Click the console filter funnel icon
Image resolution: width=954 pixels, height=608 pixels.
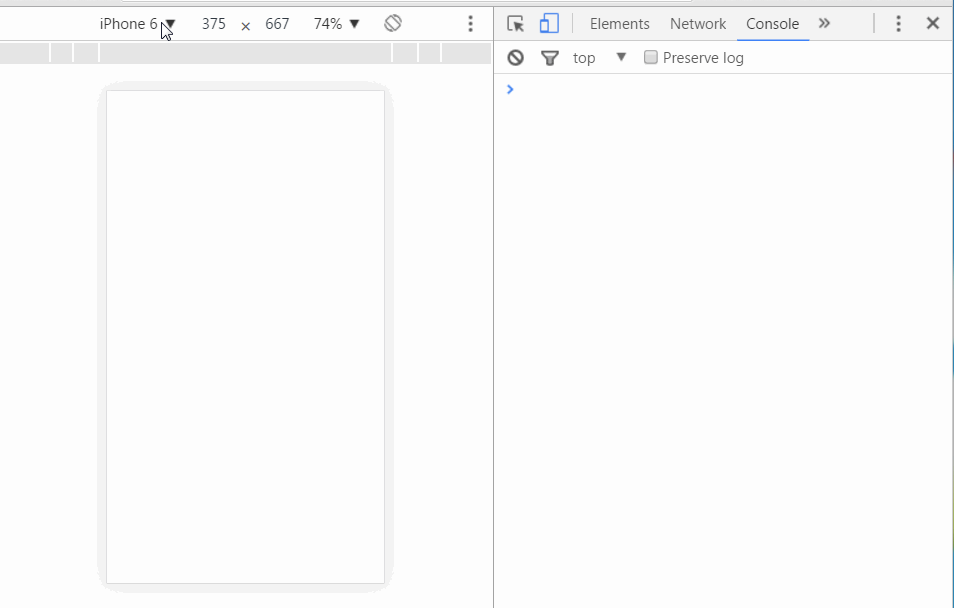pos(549,58)
